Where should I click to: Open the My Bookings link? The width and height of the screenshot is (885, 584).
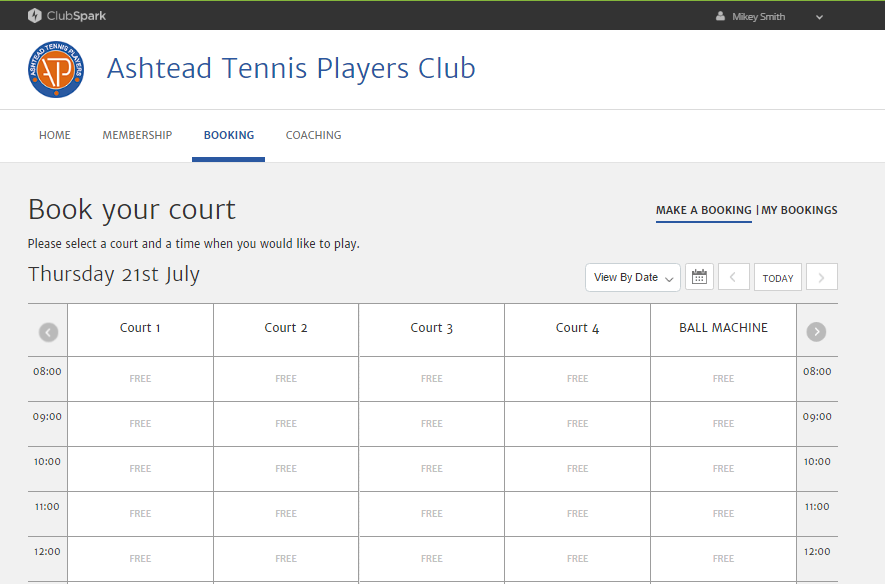coord(799,210)
